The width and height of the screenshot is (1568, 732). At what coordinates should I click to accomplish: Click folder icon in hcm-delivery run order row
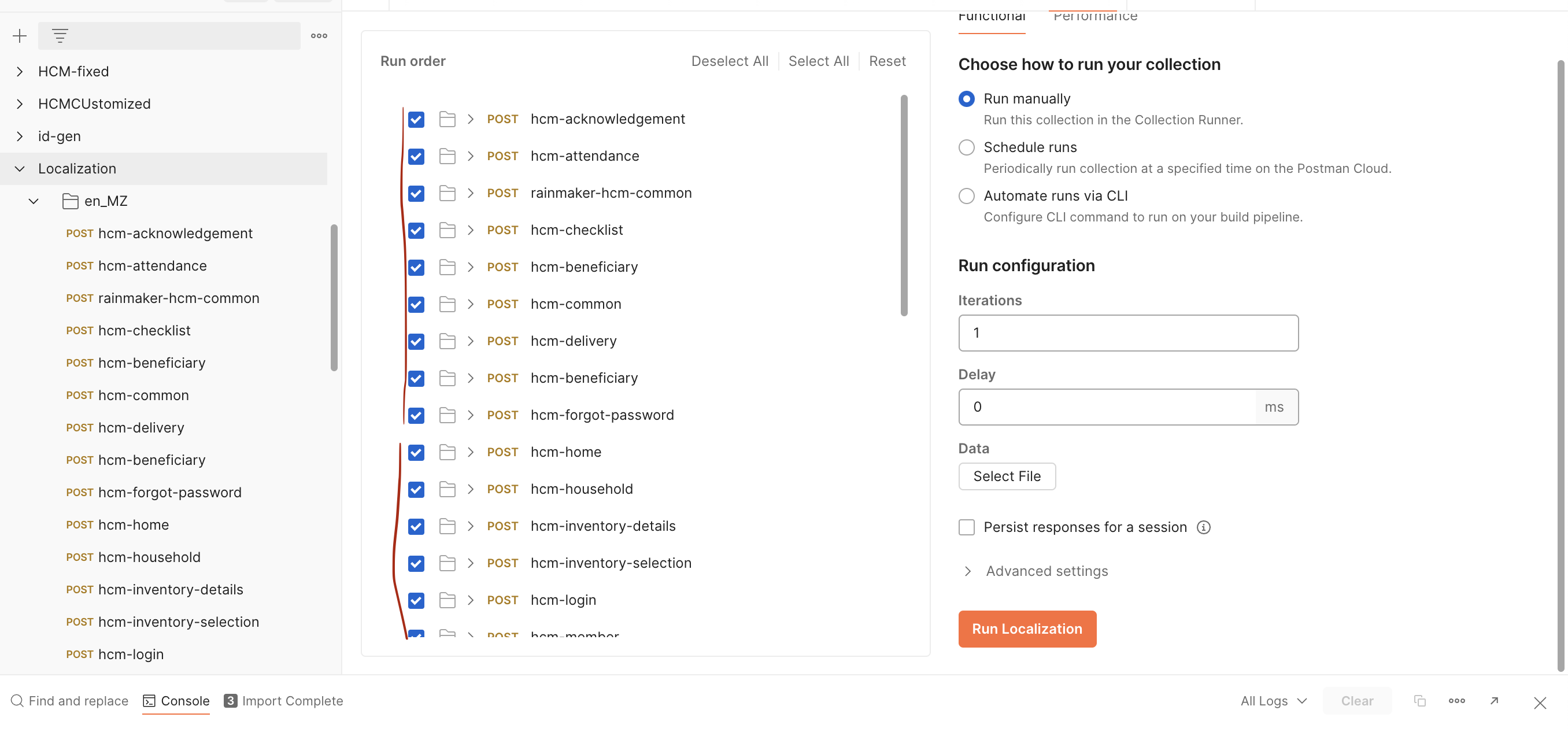pyautogui.click(x=448, y=341)
